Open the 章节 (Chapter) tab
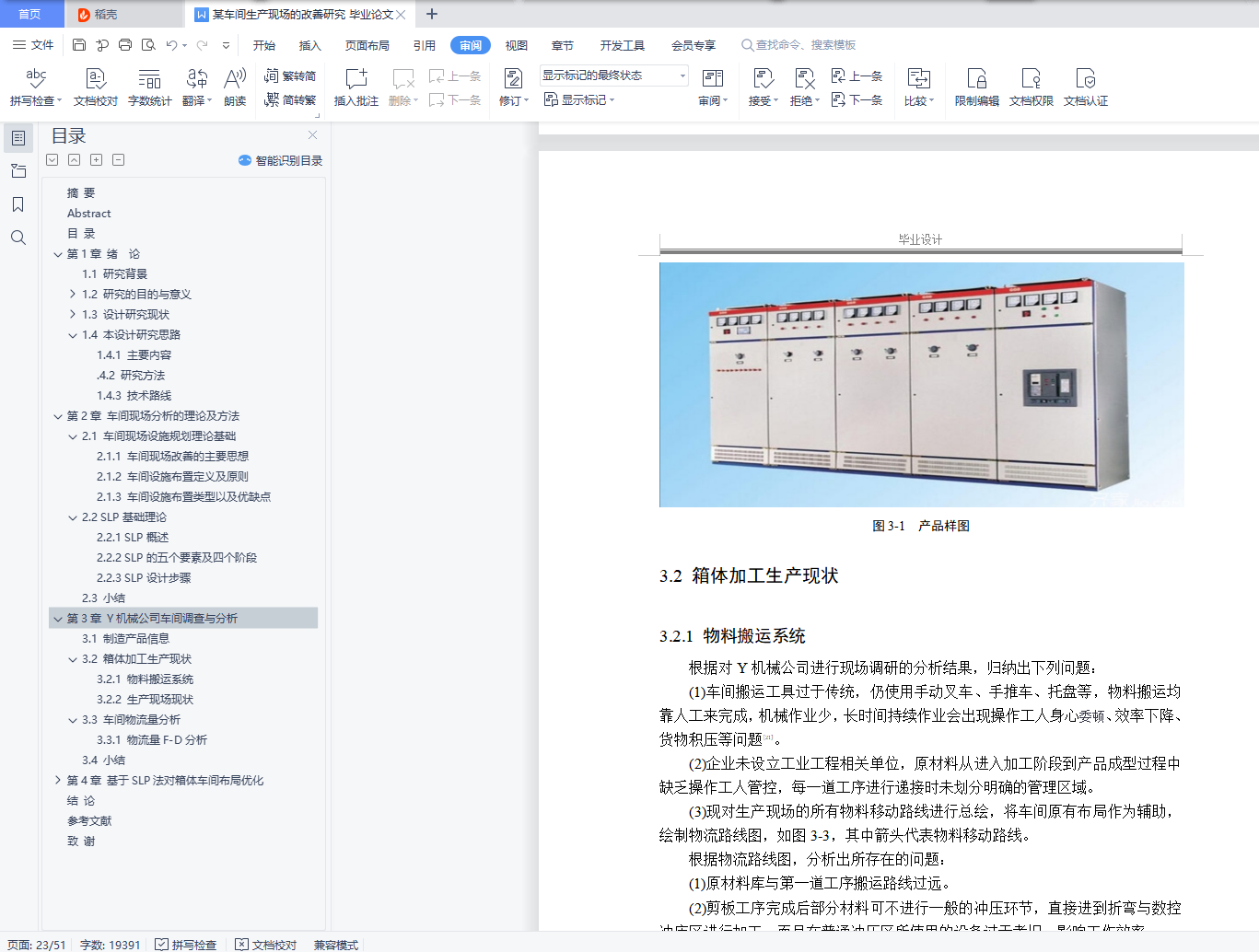Image resolution: width=1259 pixels, height=952 pixels. click(563, 45)
